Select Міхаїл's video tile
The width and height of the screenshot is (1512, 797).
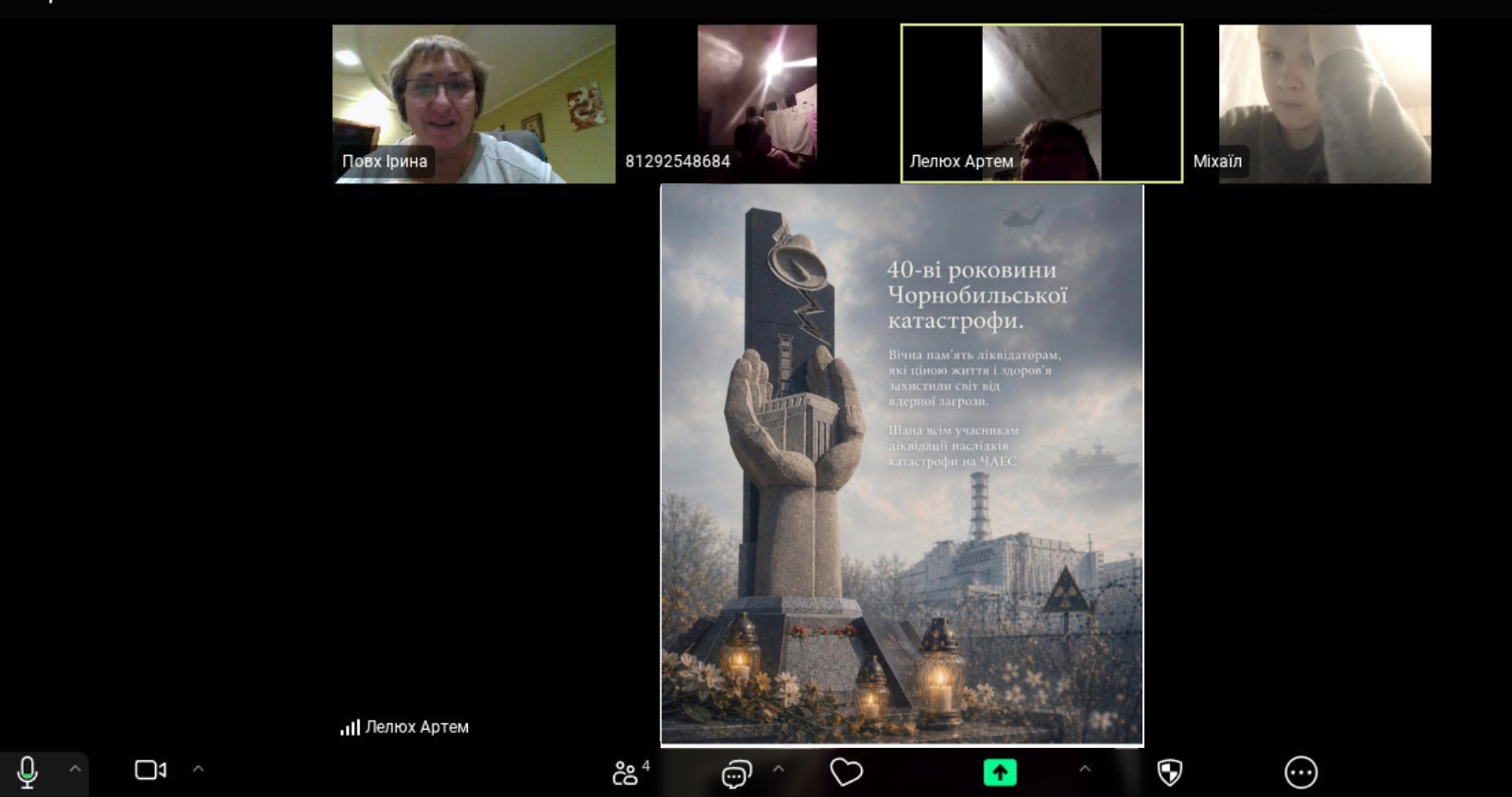click(1324, 95)
